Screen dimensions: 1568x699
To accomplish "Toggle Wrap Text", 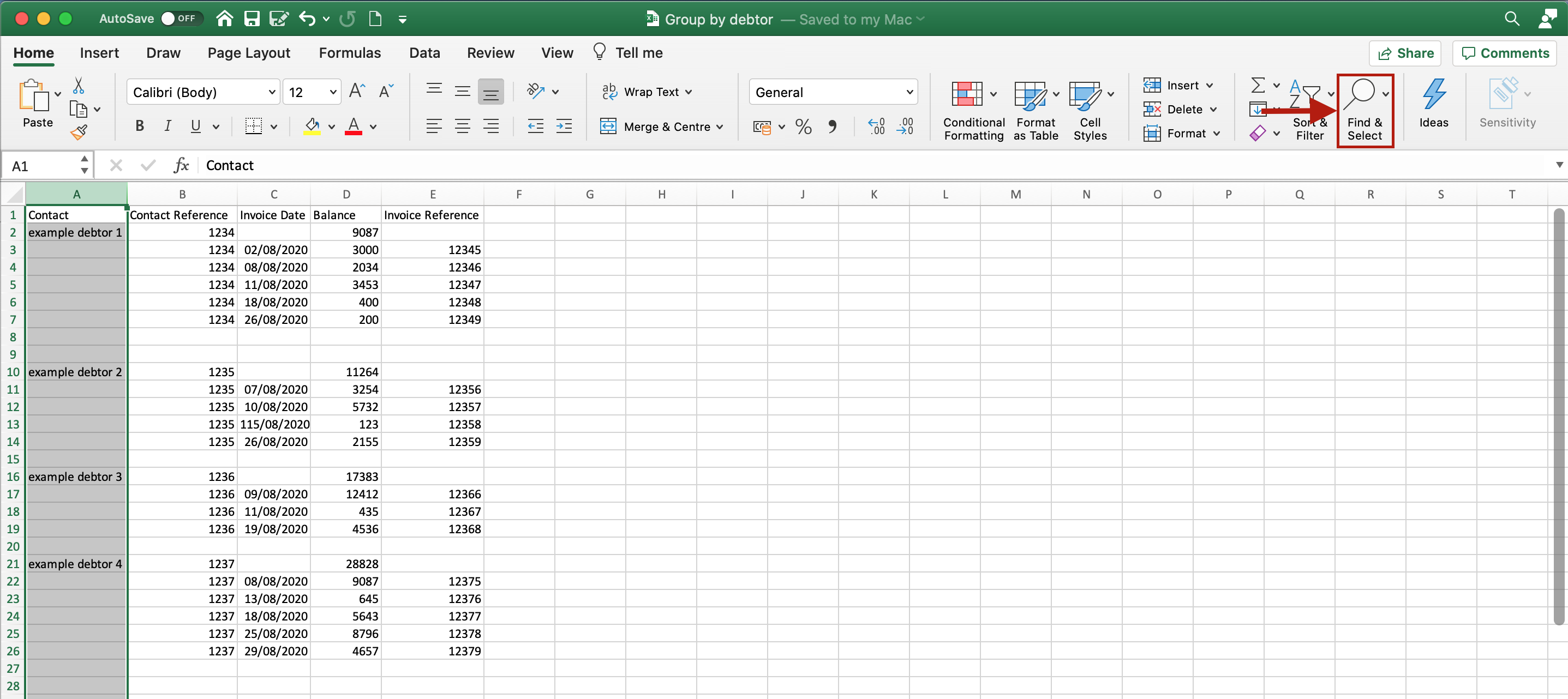I will tap(647, 92).
